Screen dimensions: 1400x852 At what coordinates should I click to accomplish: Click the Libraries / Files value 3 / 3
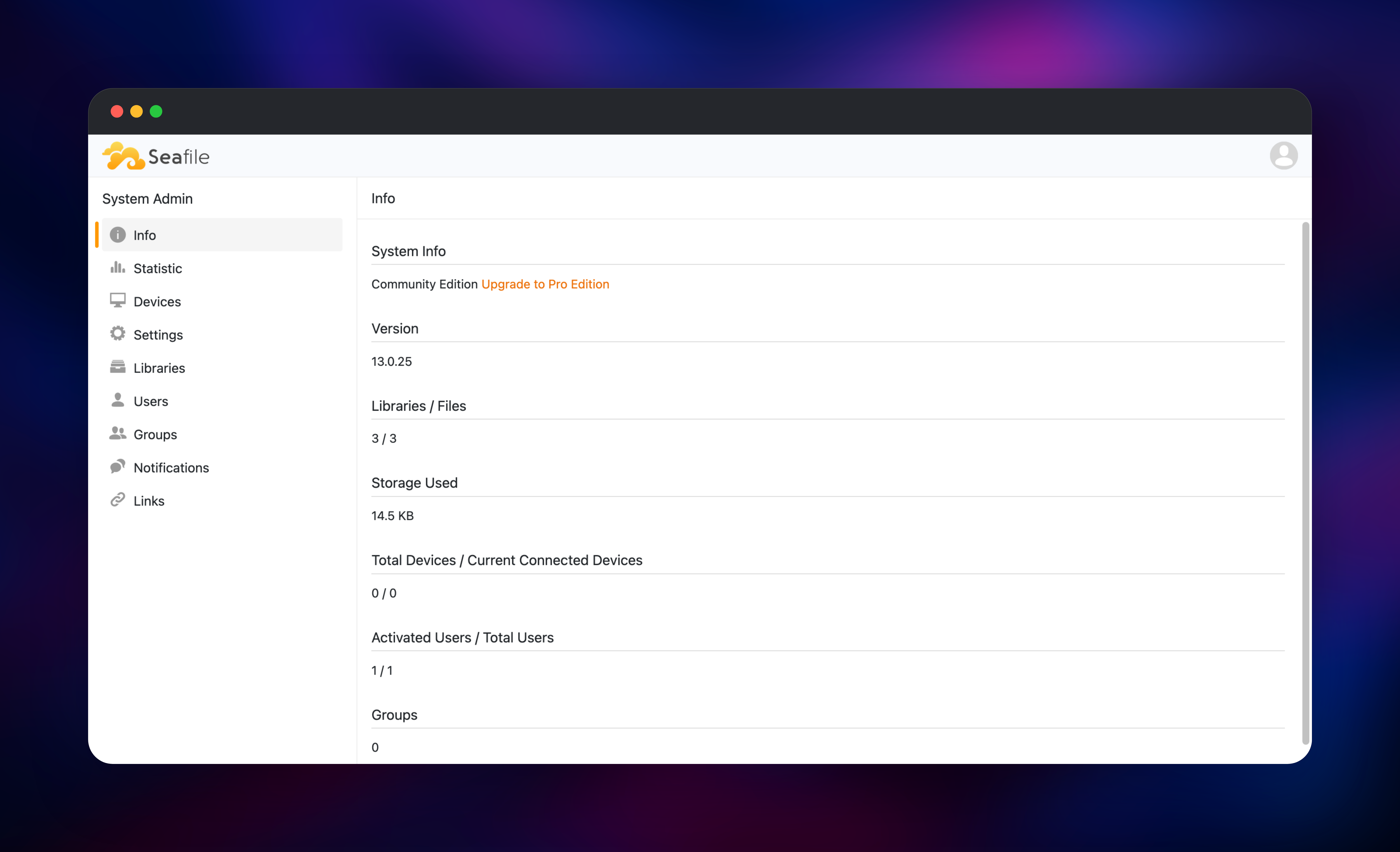click(384, 439)
